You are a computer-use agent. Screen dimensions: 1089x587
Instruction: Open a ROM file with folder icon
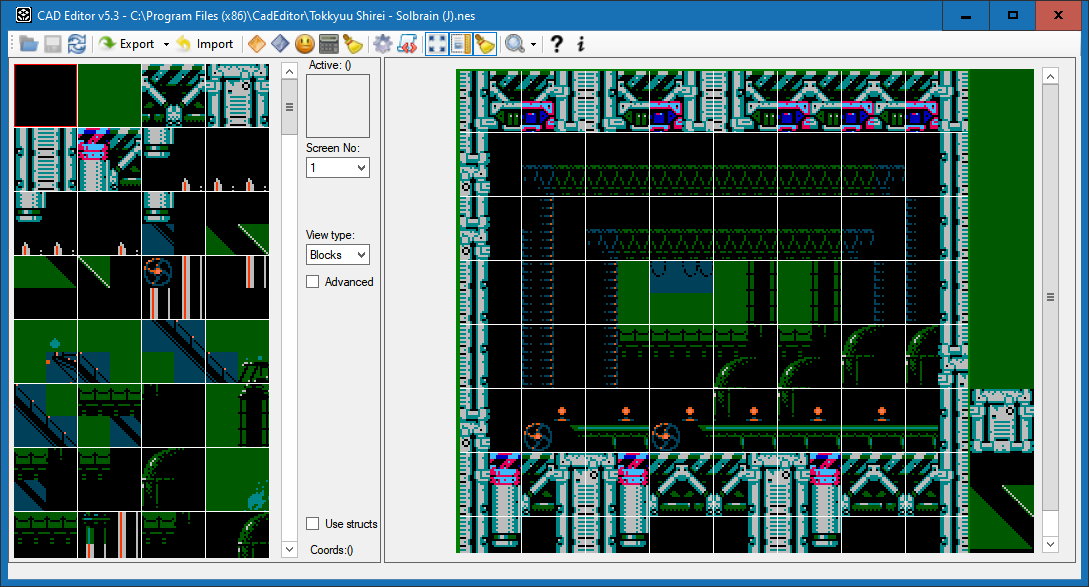click(x=28, y=44)
